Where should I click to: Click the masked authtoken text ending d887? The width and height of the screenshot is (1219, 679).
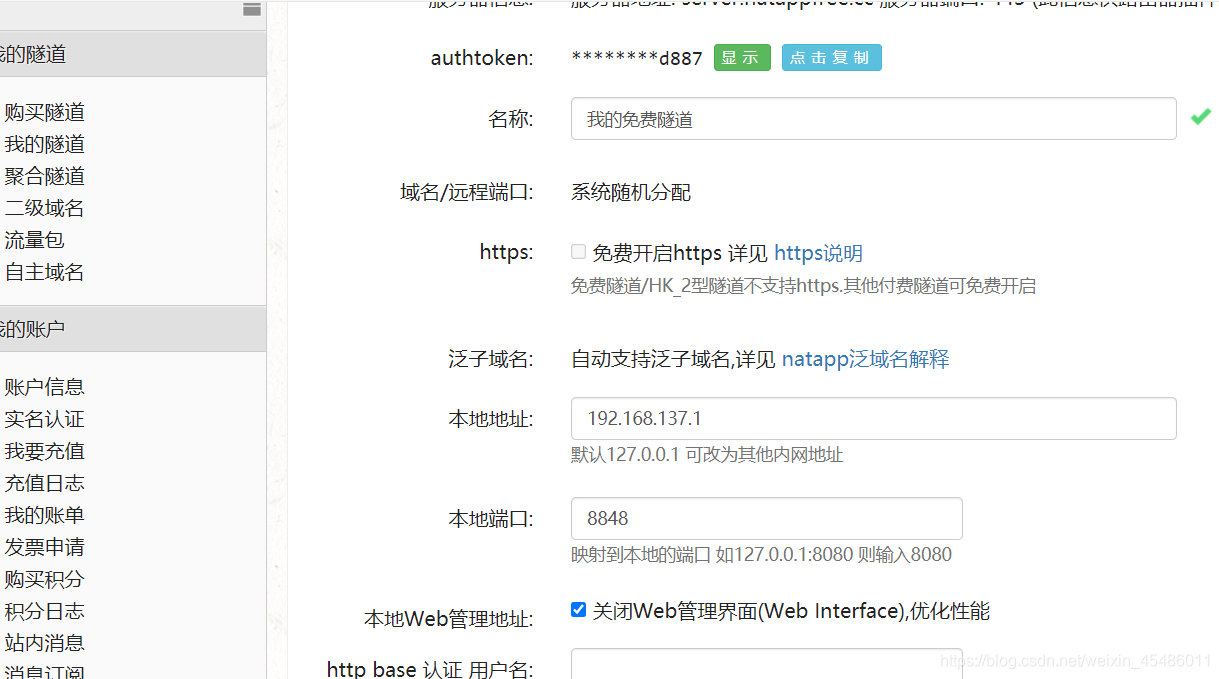pos(637,58)
